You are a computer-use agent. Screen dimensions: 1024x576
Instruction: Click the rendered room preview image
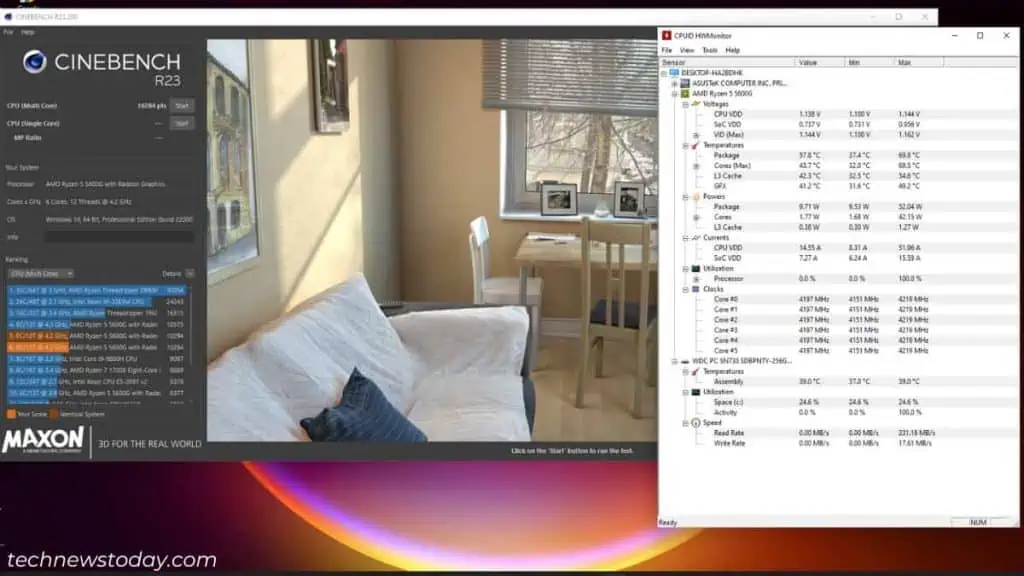click(432, 240)
